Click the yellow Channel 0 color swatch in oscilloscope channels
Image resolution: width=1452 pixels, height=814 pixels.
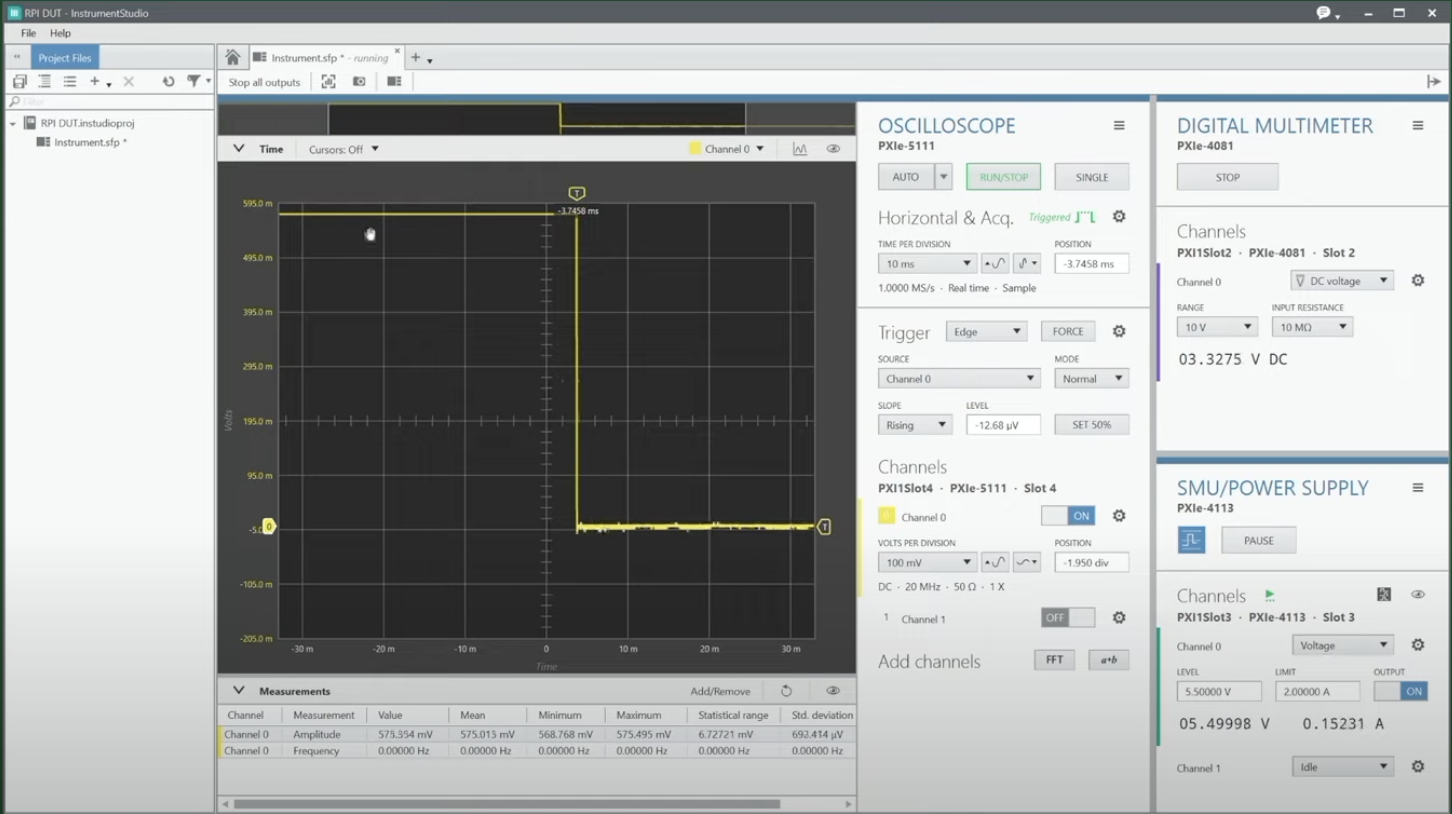886,516
